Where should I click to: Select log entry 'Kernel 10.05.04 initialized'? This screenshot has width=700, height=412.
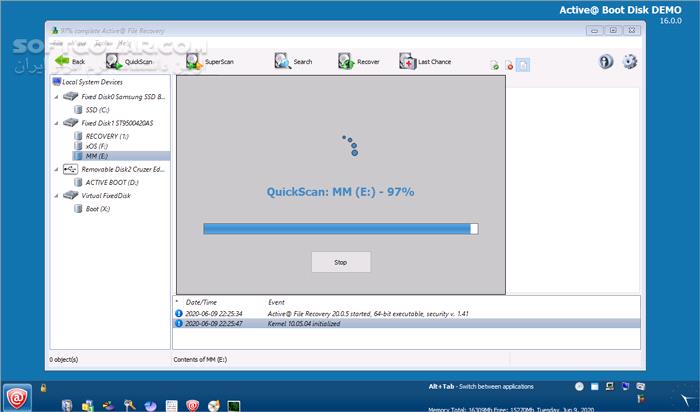[406, 324]
